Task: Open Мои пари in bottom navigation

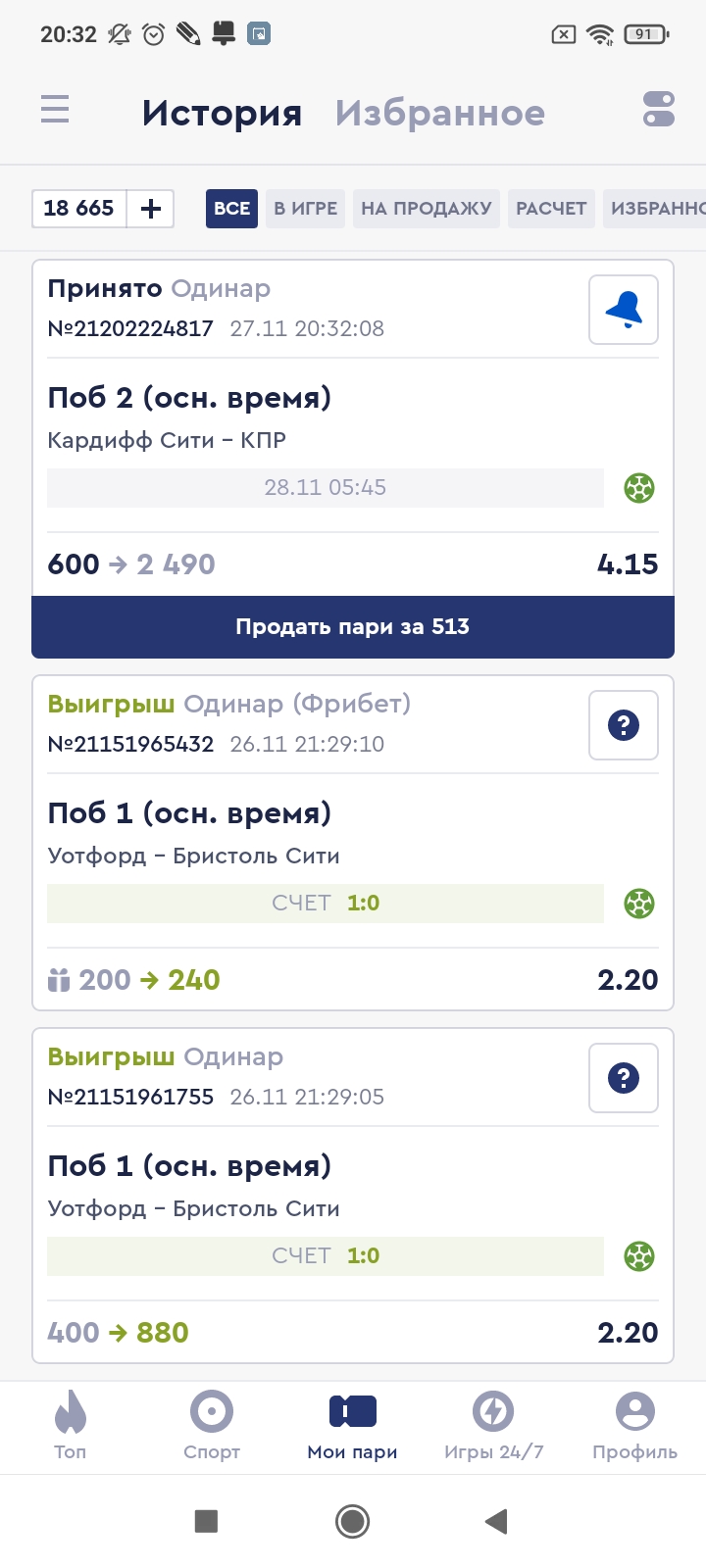Action: pyautogui.click(x=353, y=1424)
